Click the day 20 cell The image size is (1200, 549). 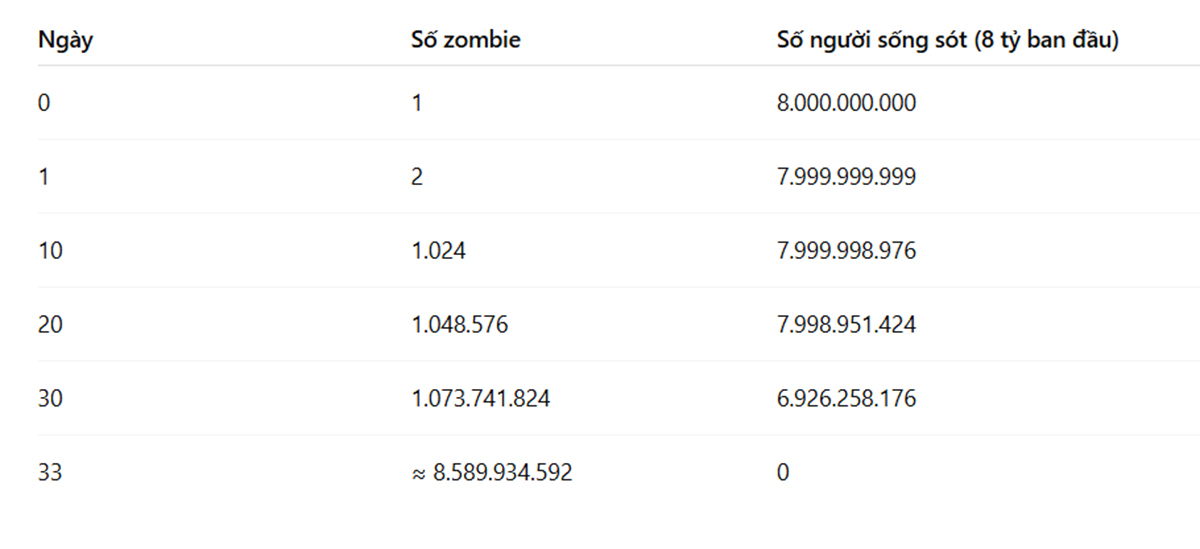[50, 325]
